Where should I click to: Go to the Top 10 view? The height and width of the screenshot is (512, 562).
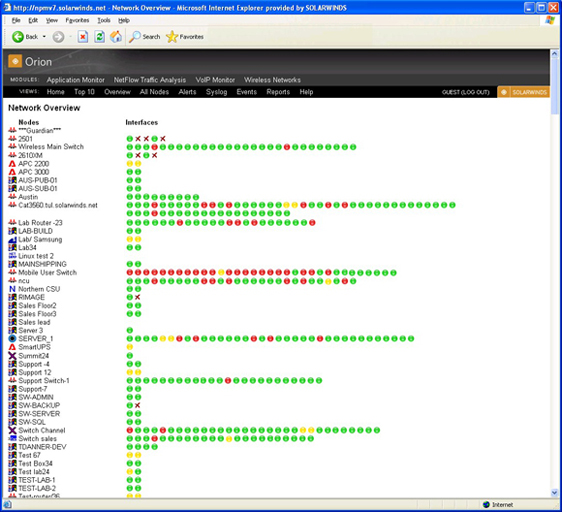84,92
